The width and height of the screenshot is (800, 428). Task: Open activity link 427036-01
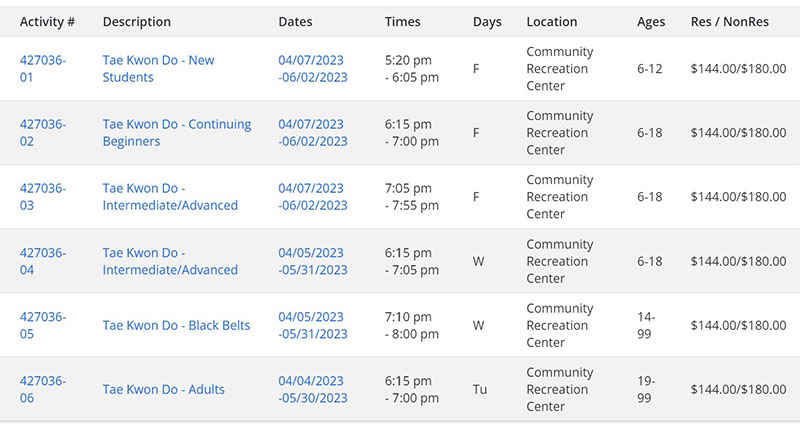42,68
